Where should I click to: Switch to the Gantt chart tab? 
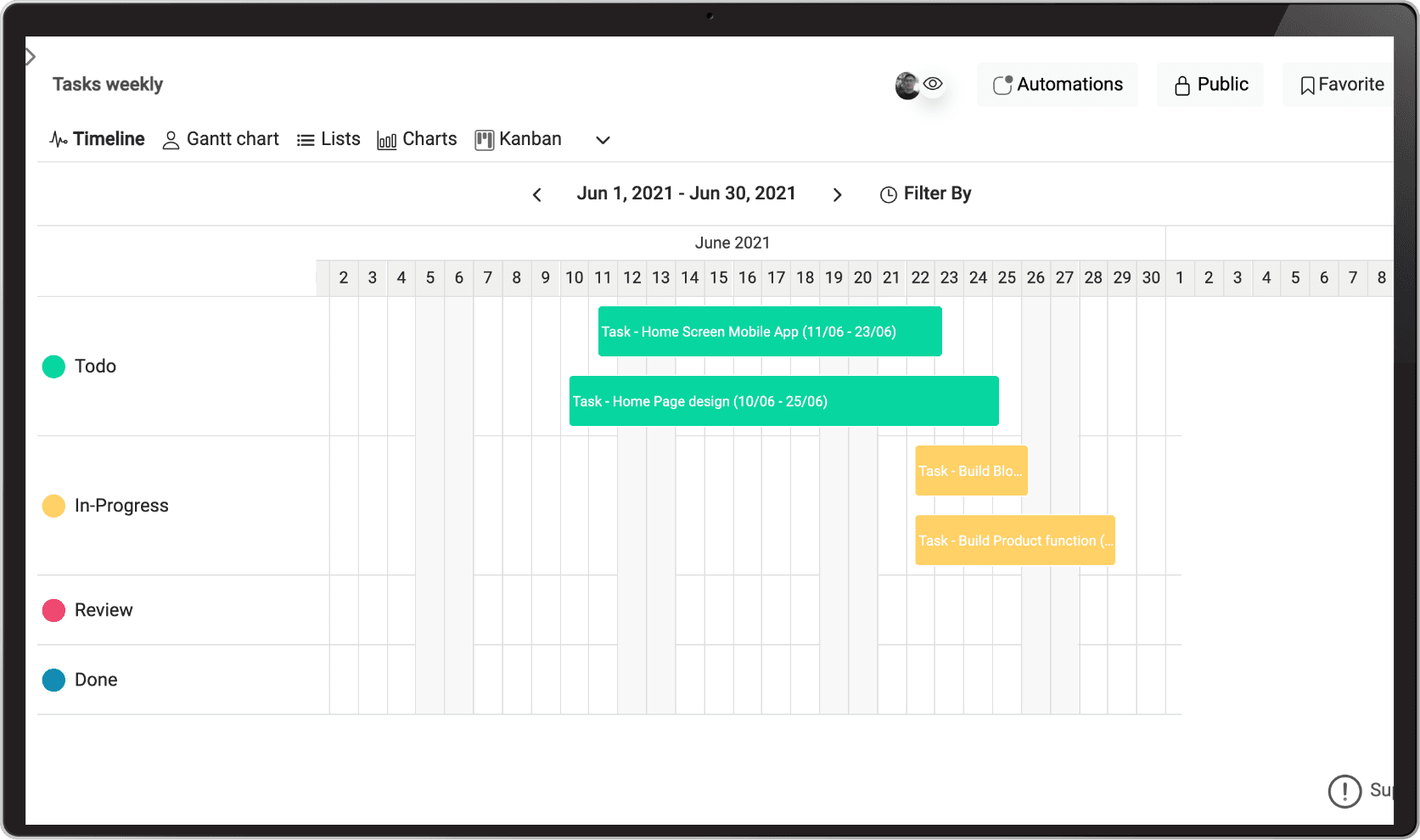pos(232,139)
